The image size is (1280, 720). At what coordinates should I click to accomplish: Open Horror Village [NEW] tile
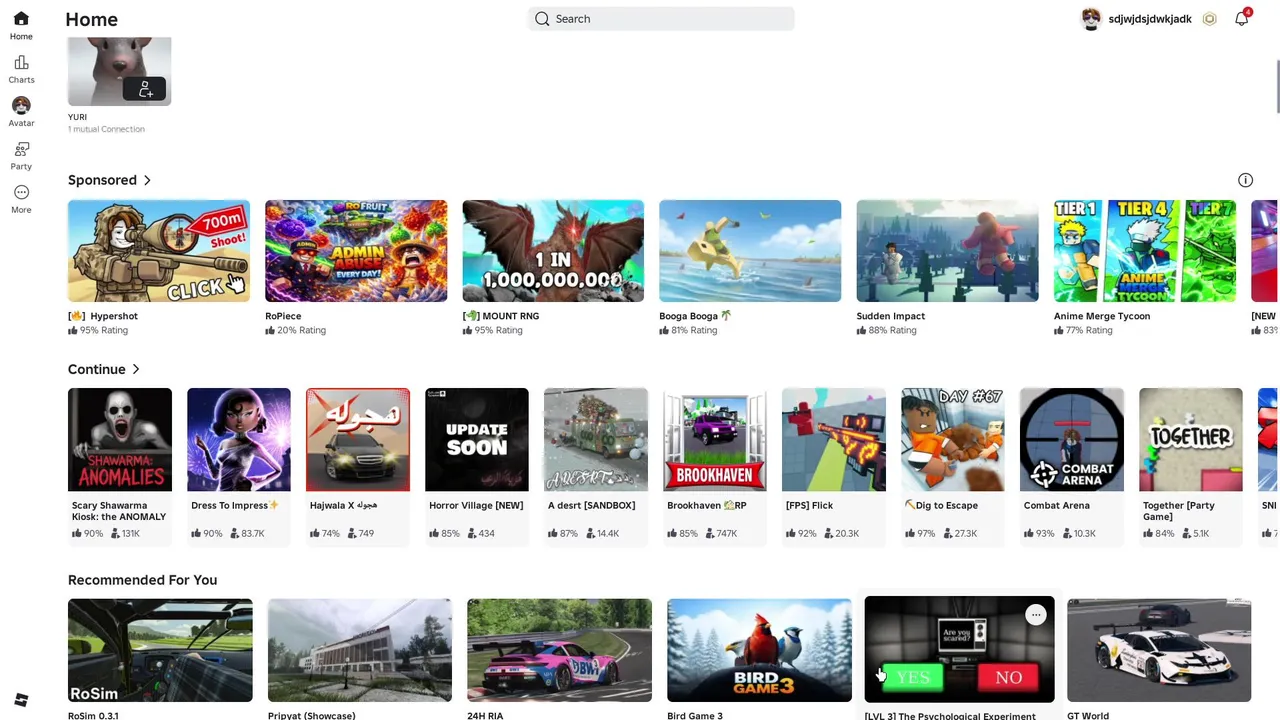coord(477,466)
